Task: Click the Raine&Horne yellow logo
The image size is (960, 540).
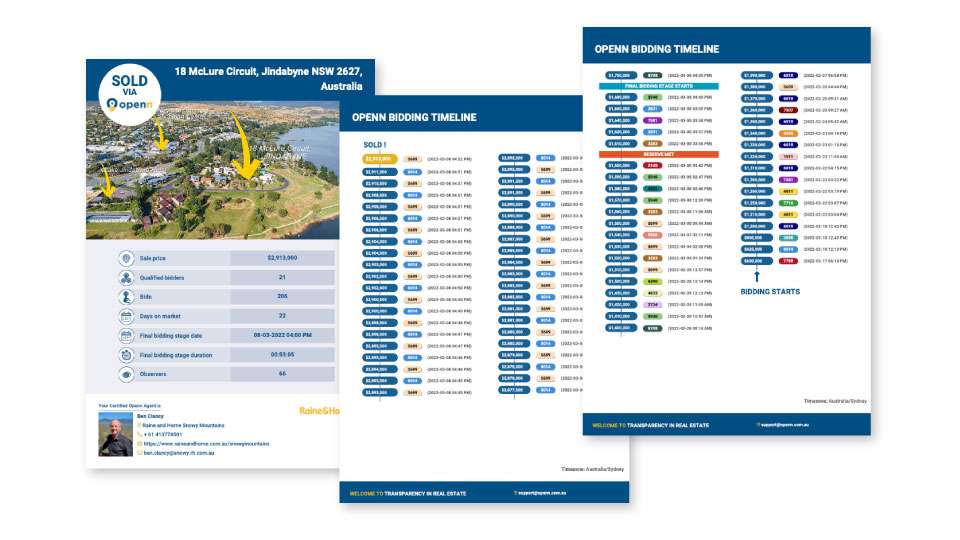Action: [x=319, y=411]
